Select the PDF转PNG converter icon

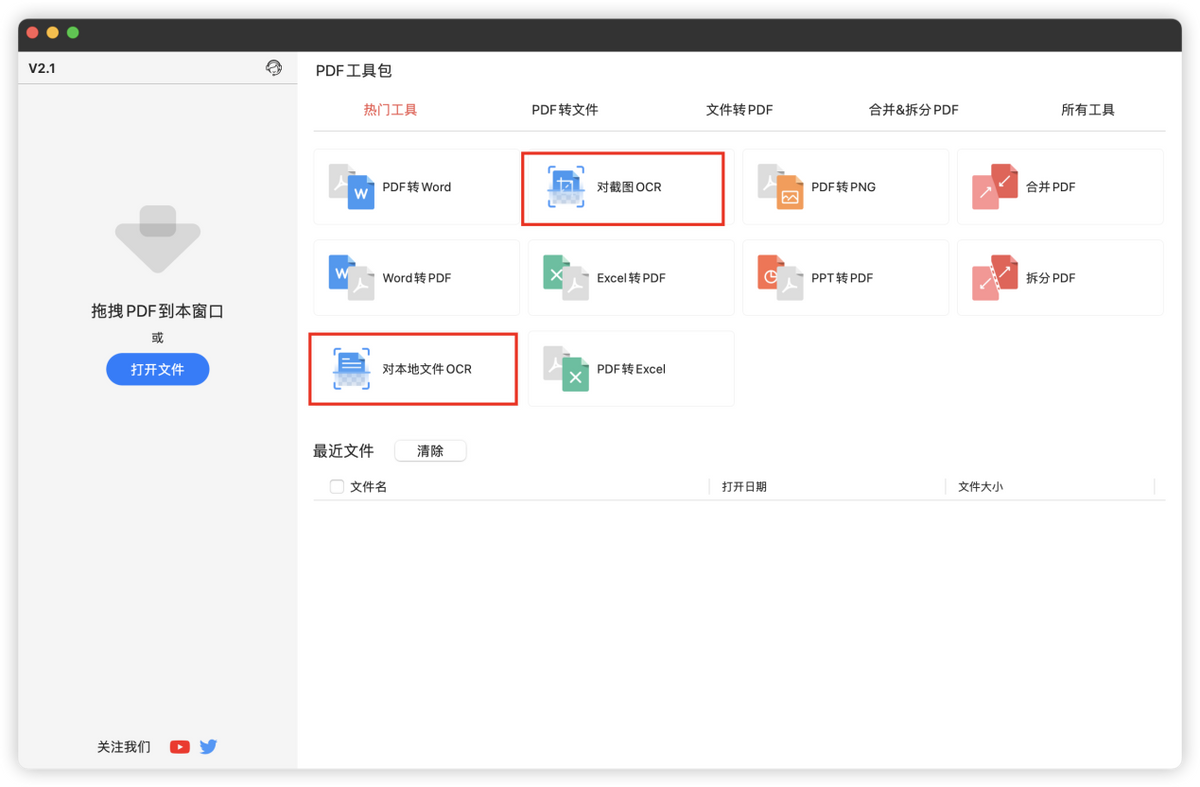point(780,187)
